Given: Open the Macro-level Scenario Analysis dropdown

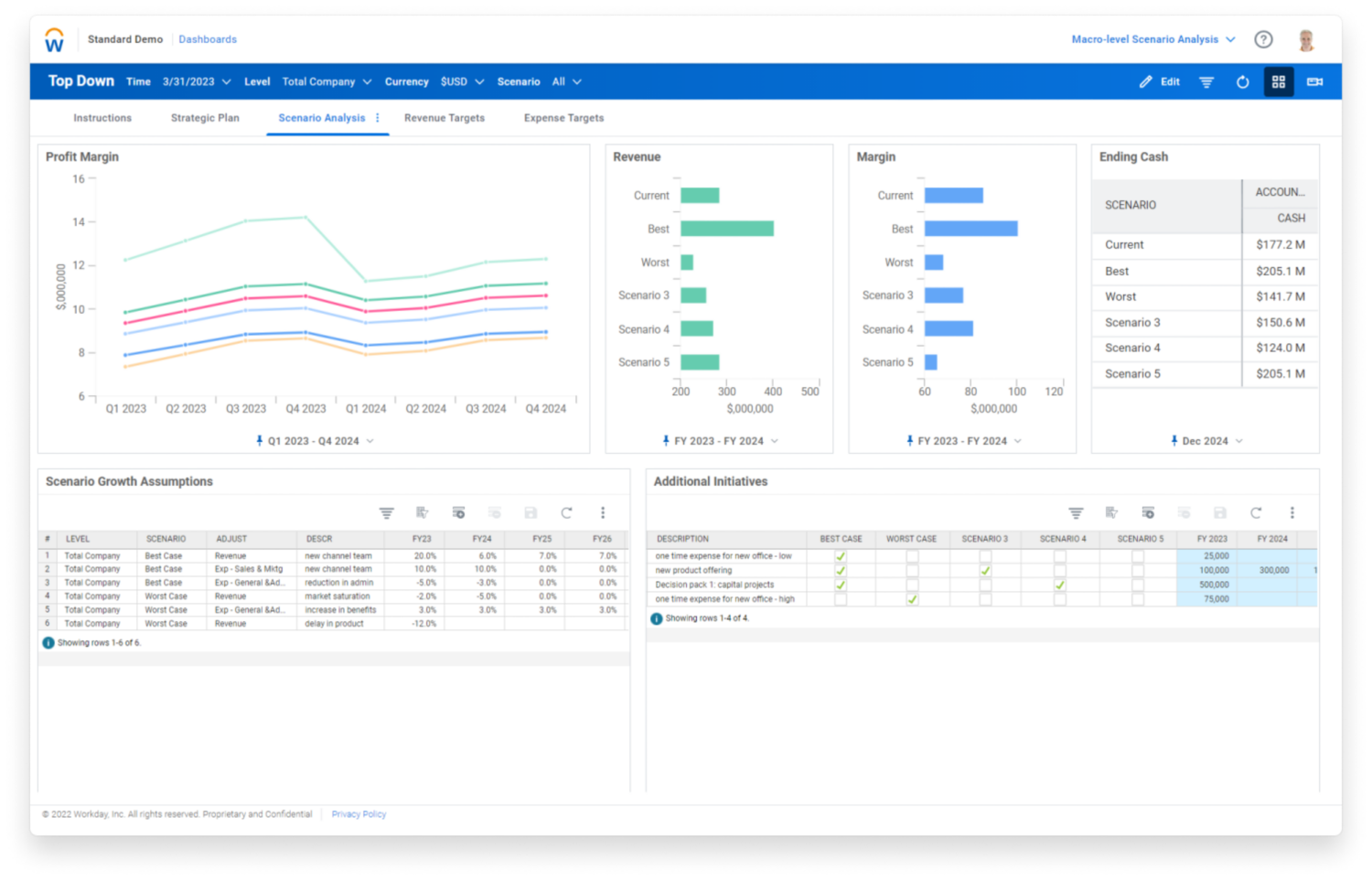Looking at the screenshot, I should click(1152, 39).
